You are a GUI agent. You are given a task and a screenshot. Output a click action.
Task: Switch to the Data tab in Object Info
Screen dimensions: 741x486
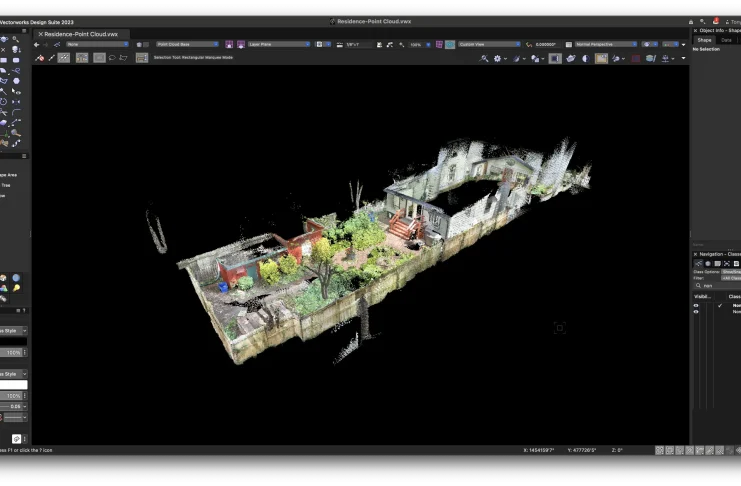pos(726,40)
